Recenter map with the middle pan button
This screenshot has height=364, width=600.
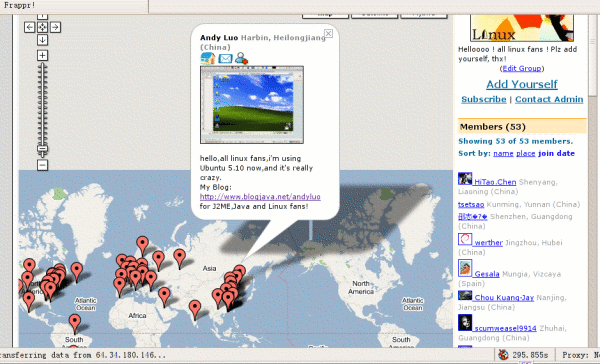42,27
